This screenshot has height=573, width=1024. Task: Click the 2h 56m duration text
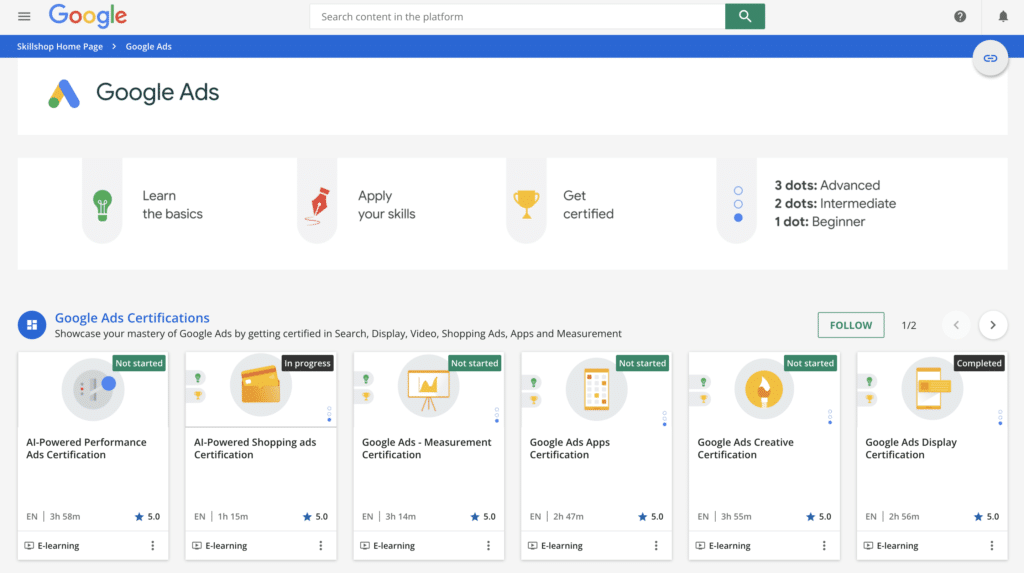904,517
